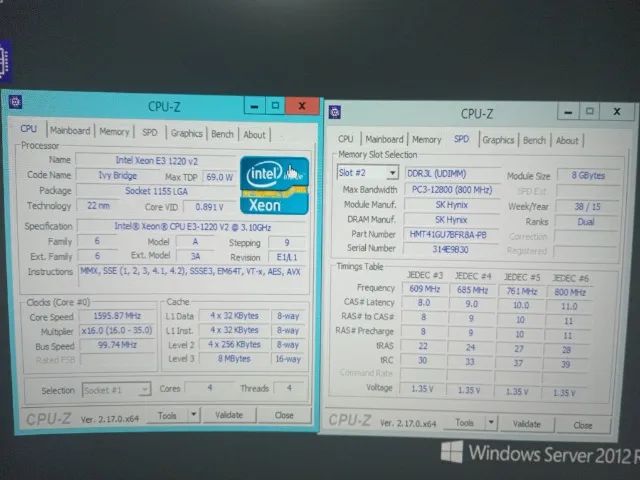Click the Module Manuf. SK Hynix value
Viewport: 640px width, 480px height.
pos(451,205)
